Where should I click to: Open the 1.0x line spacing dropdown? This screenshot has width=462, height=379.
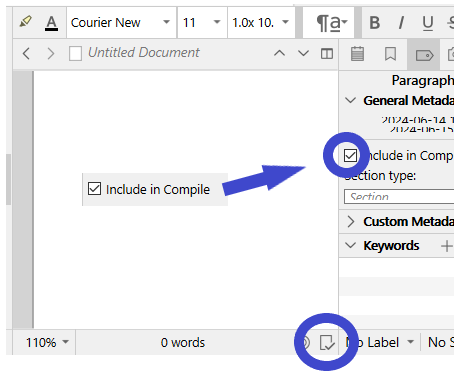point(261,22)
